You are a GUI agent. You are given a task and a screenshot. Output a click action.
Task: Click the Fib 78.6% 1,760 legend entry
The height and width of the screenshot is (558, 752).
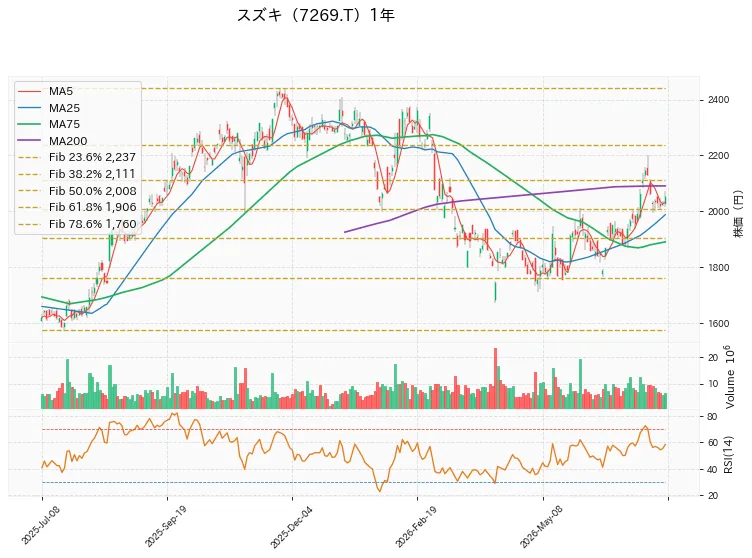77,224
